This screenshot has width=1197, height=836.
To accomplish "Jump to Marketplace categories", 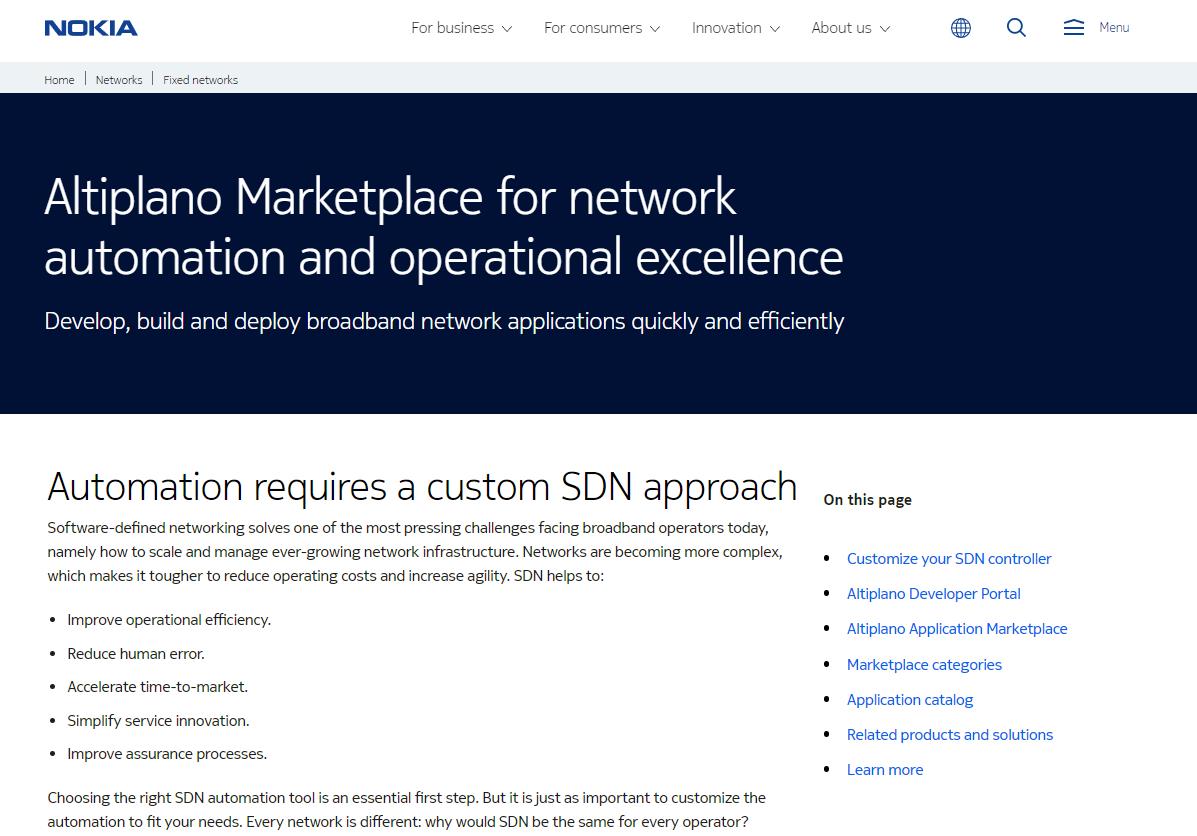I will (x=923, y=665).
